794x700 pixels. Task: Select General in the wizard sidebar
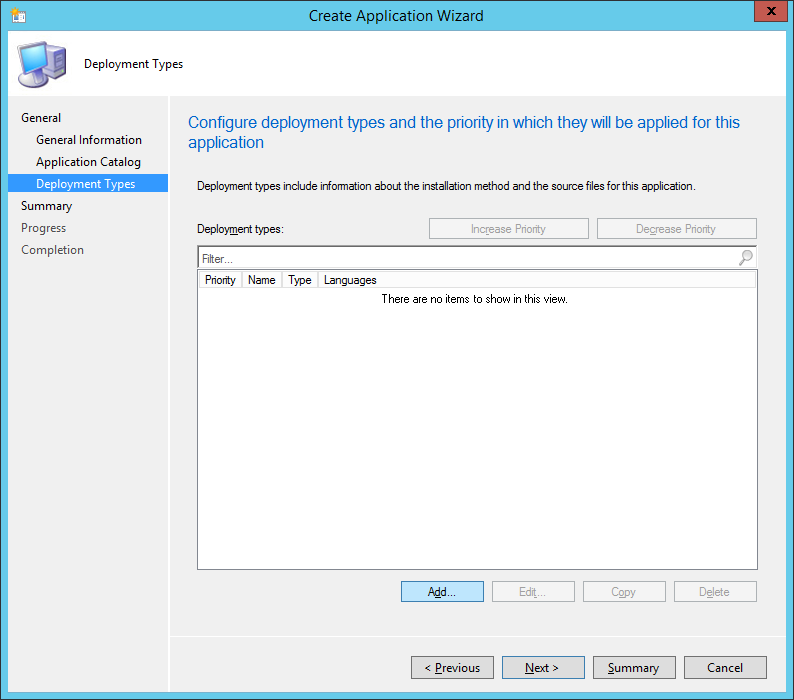(x=41, y=118)
